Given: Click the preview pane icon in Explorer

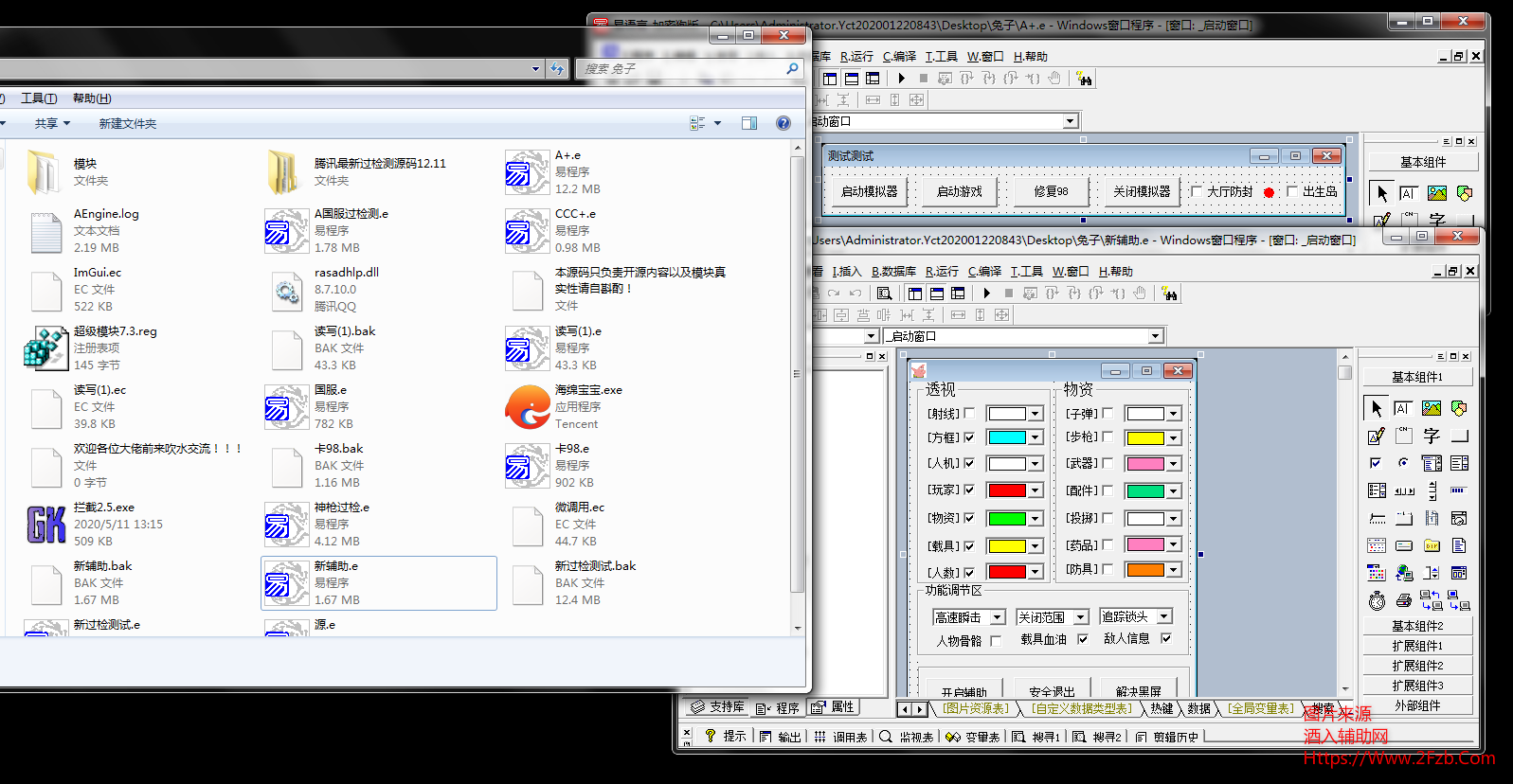Looking at the screenshot, I should coord(749,123).
